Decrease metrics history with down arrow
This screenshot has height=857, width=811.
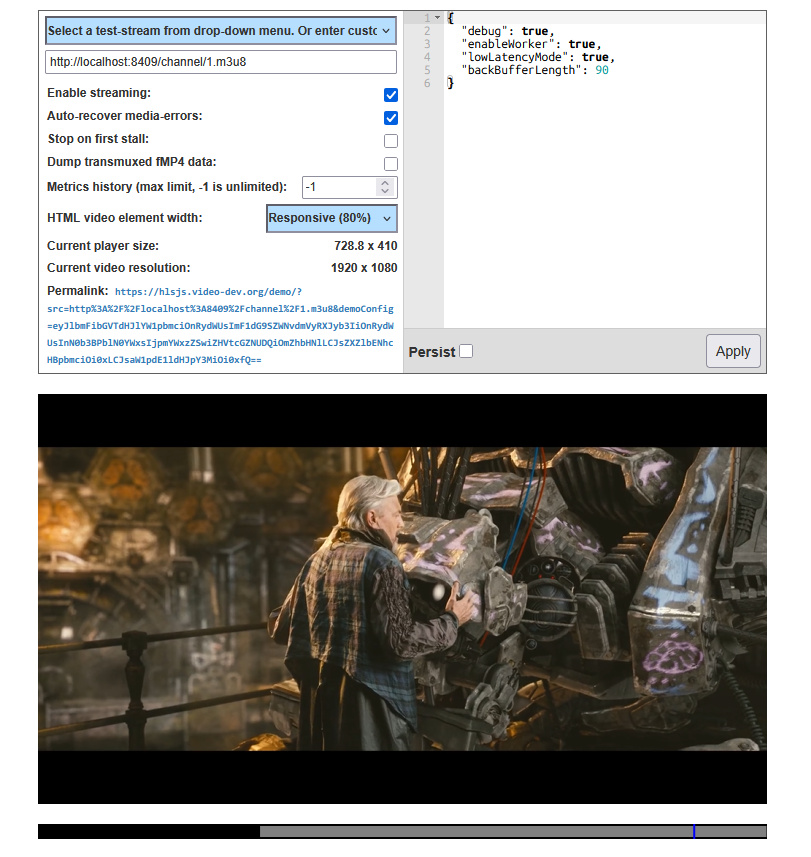point(385,191)
